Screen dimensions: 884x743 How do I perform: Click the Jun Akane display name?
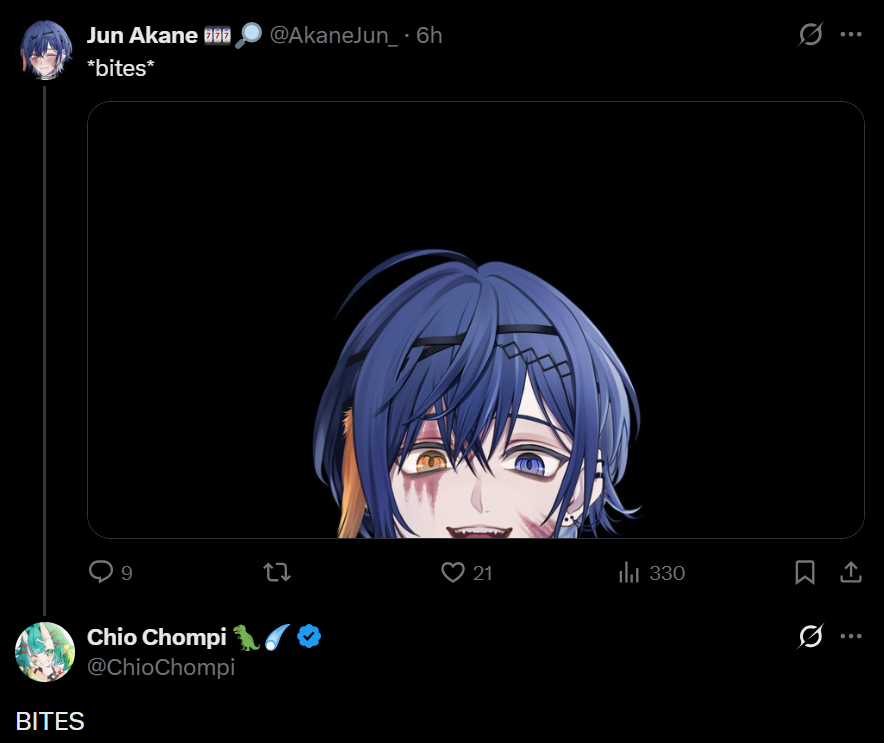[x=142, y=35]
